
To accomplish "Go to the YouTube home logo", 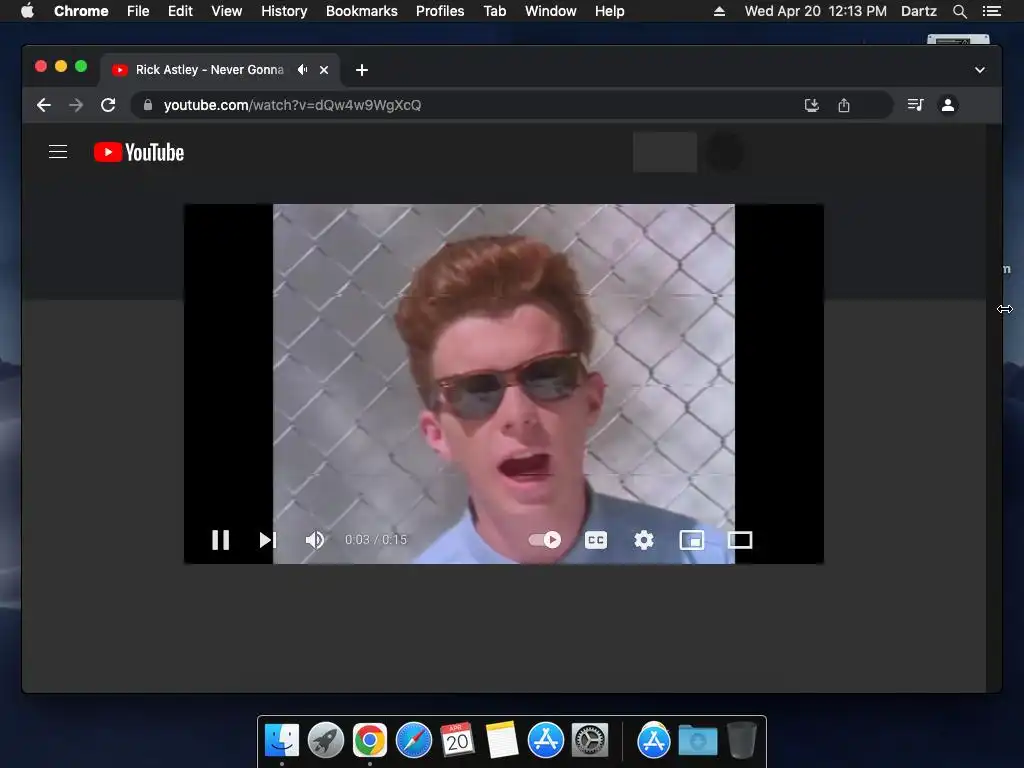I will (x=139, y=152).
